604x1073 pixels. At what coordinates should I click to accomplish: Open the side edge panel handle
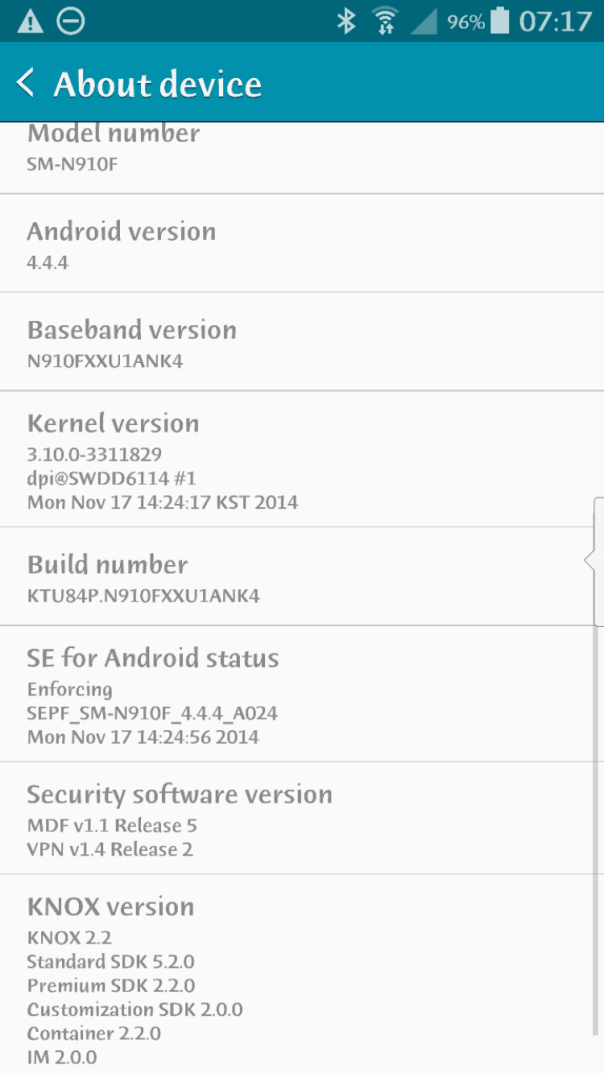(x=596, y=560)
